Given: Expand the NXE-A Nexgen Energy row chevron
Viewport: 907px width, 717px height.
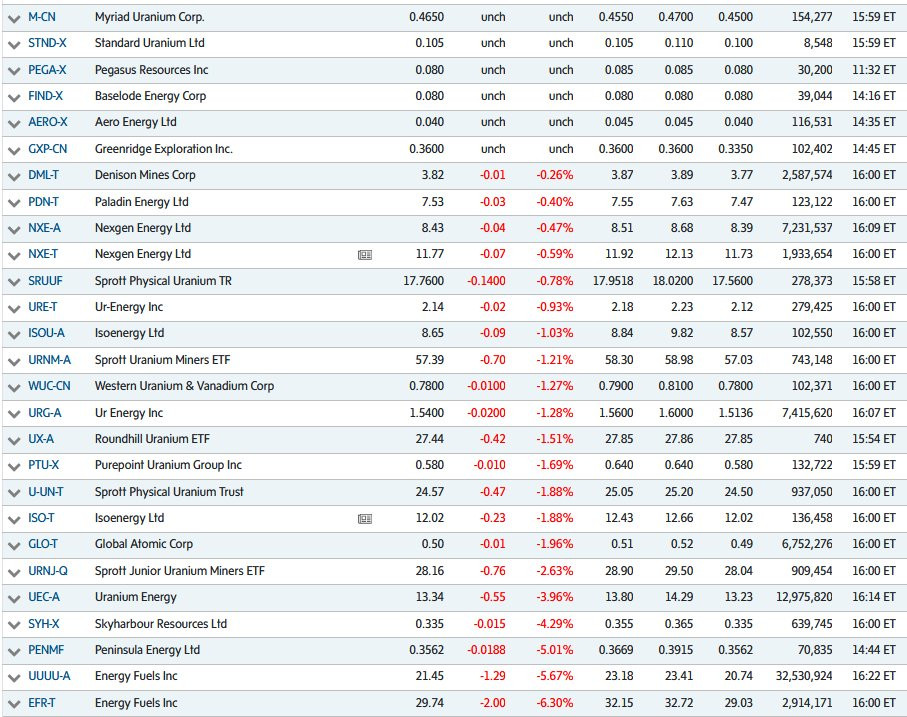Looking at the screenshot, I should (x=14, y=230).
